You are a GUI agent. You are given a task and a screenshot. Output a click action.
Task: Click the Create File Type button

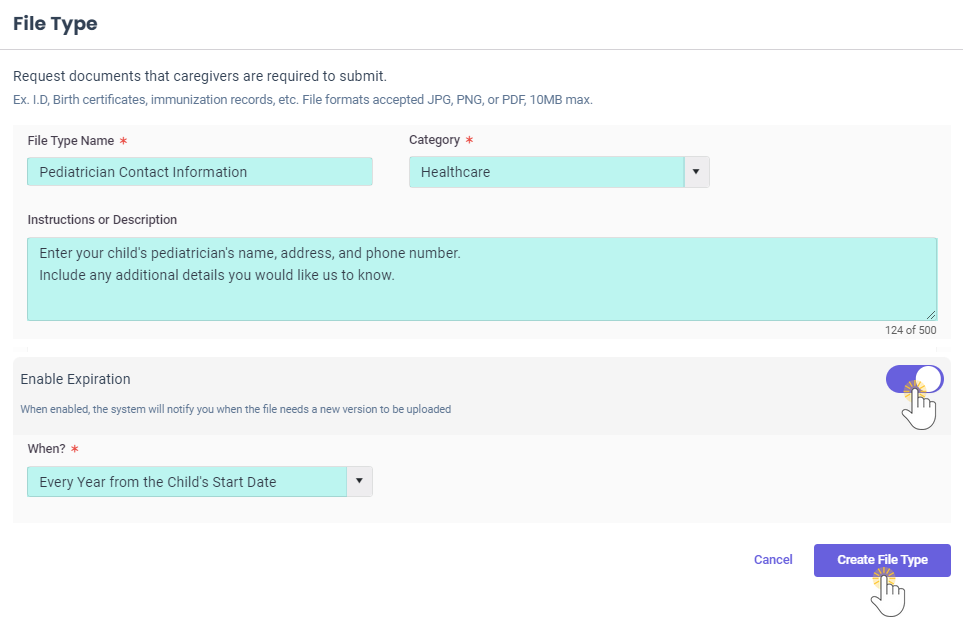click(x=881, y=560)
